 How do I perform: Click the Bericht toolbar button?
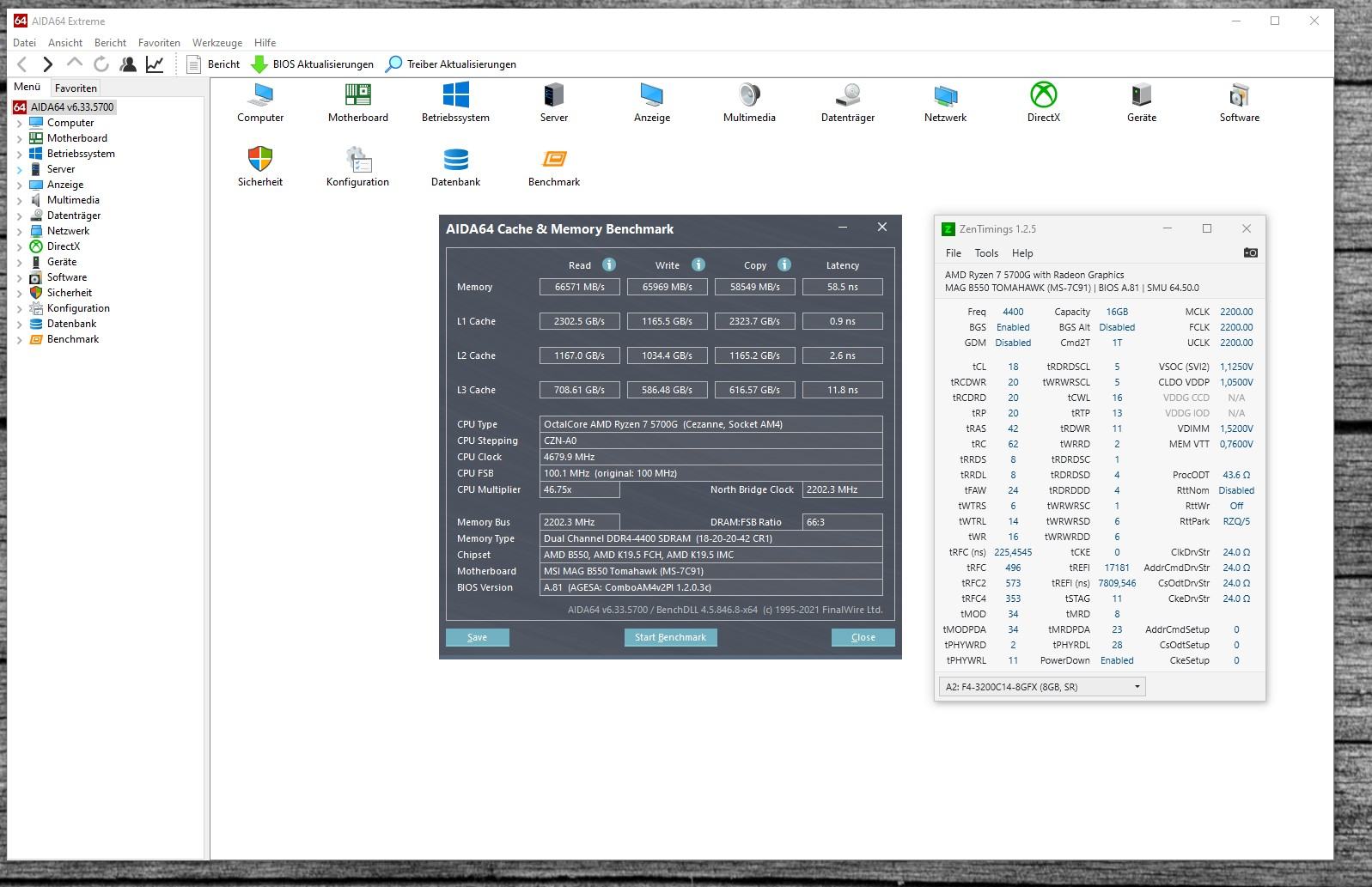[214, 64]
